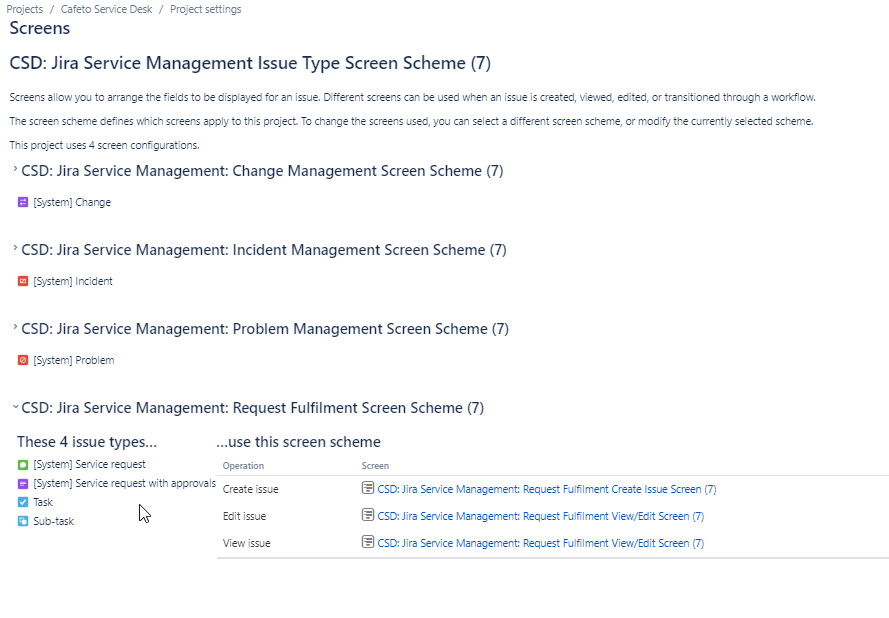Click [System] Service request with approvals label

(125, 483)
